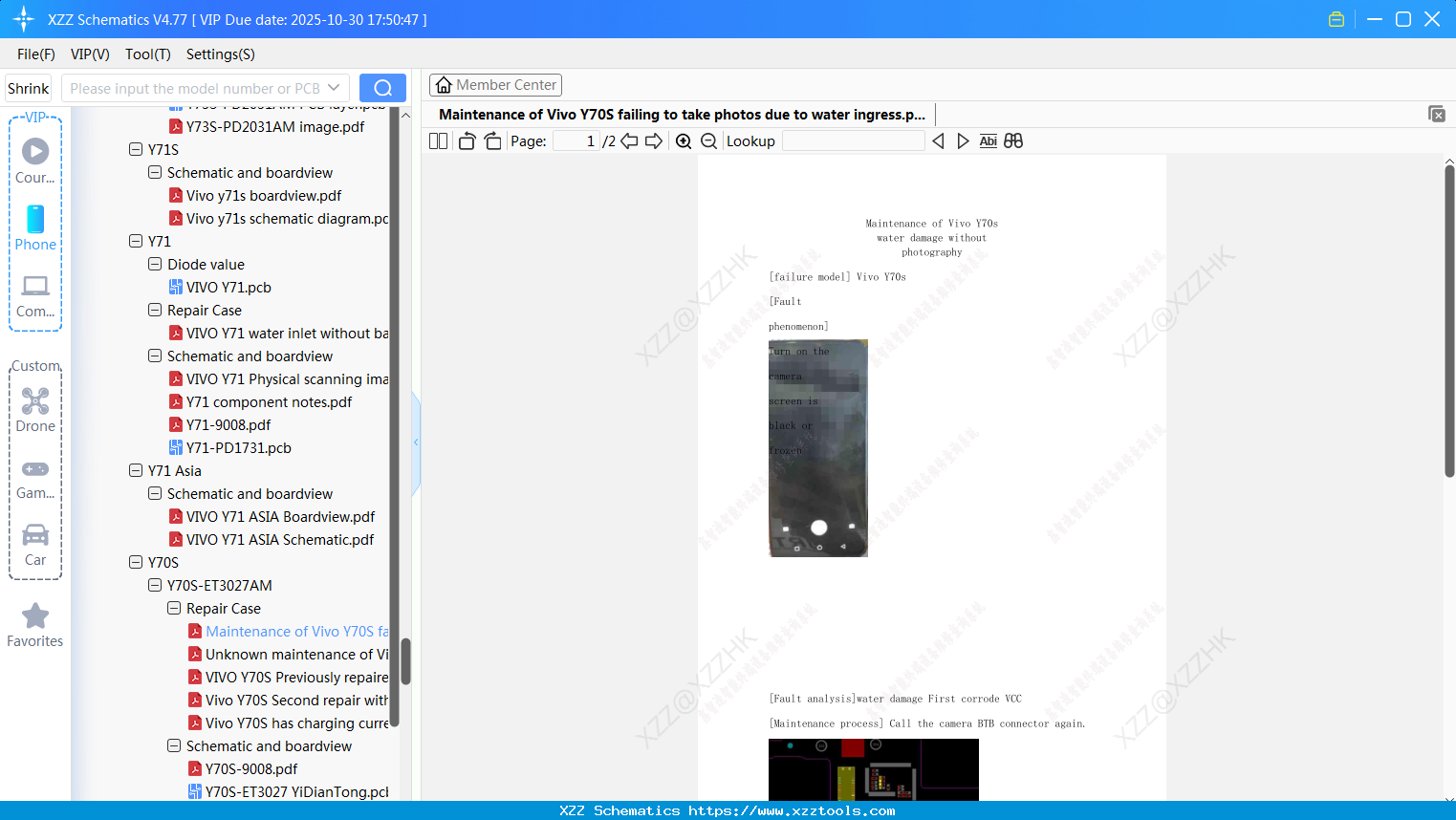Screen dimensions: 1456x820
Task: Toggle Abi case-sensitive search option
Action: (988, 140)
